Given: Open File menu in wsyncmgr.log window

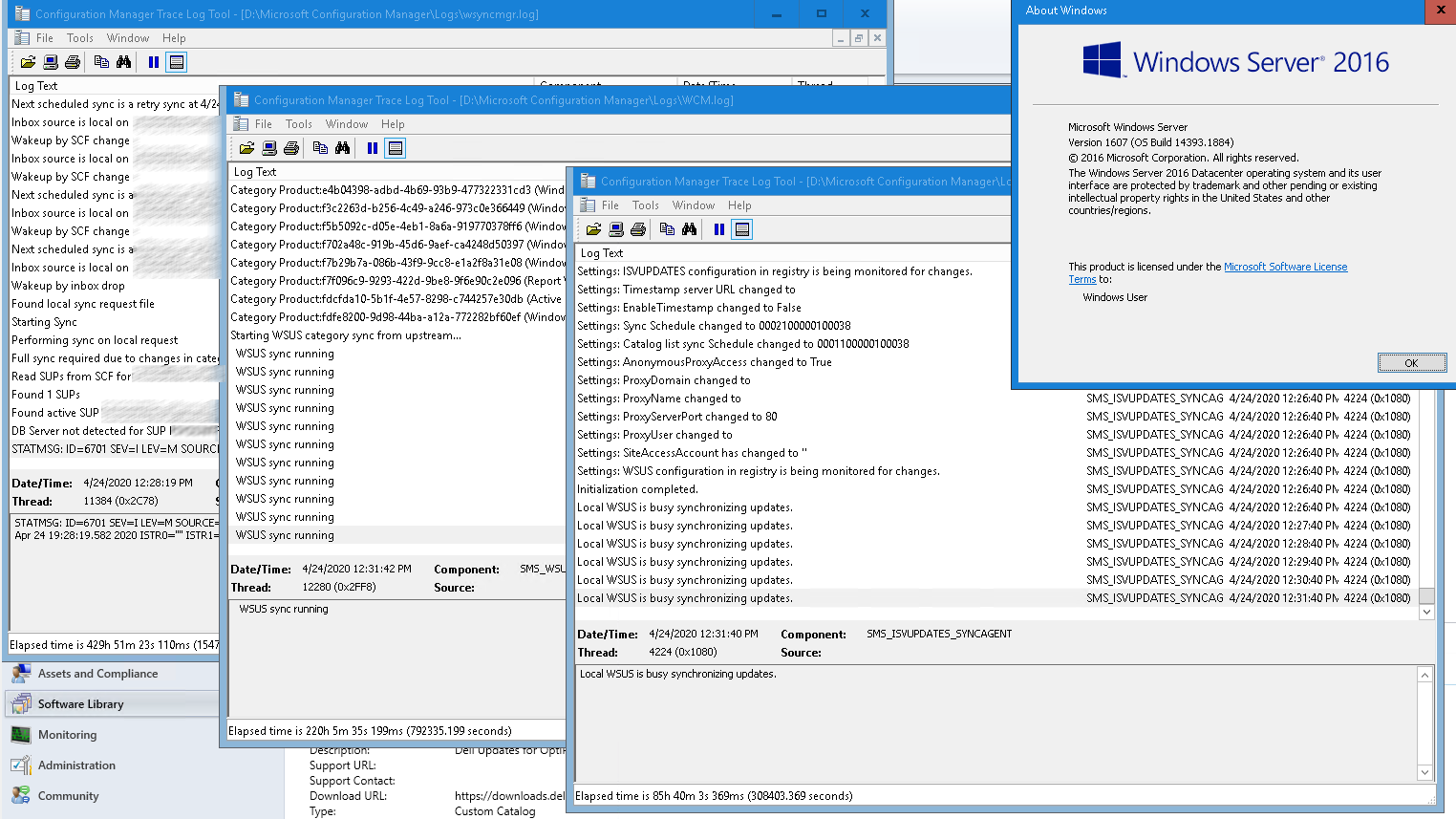Looking at the screenshot, I should (x=45, y=38).
